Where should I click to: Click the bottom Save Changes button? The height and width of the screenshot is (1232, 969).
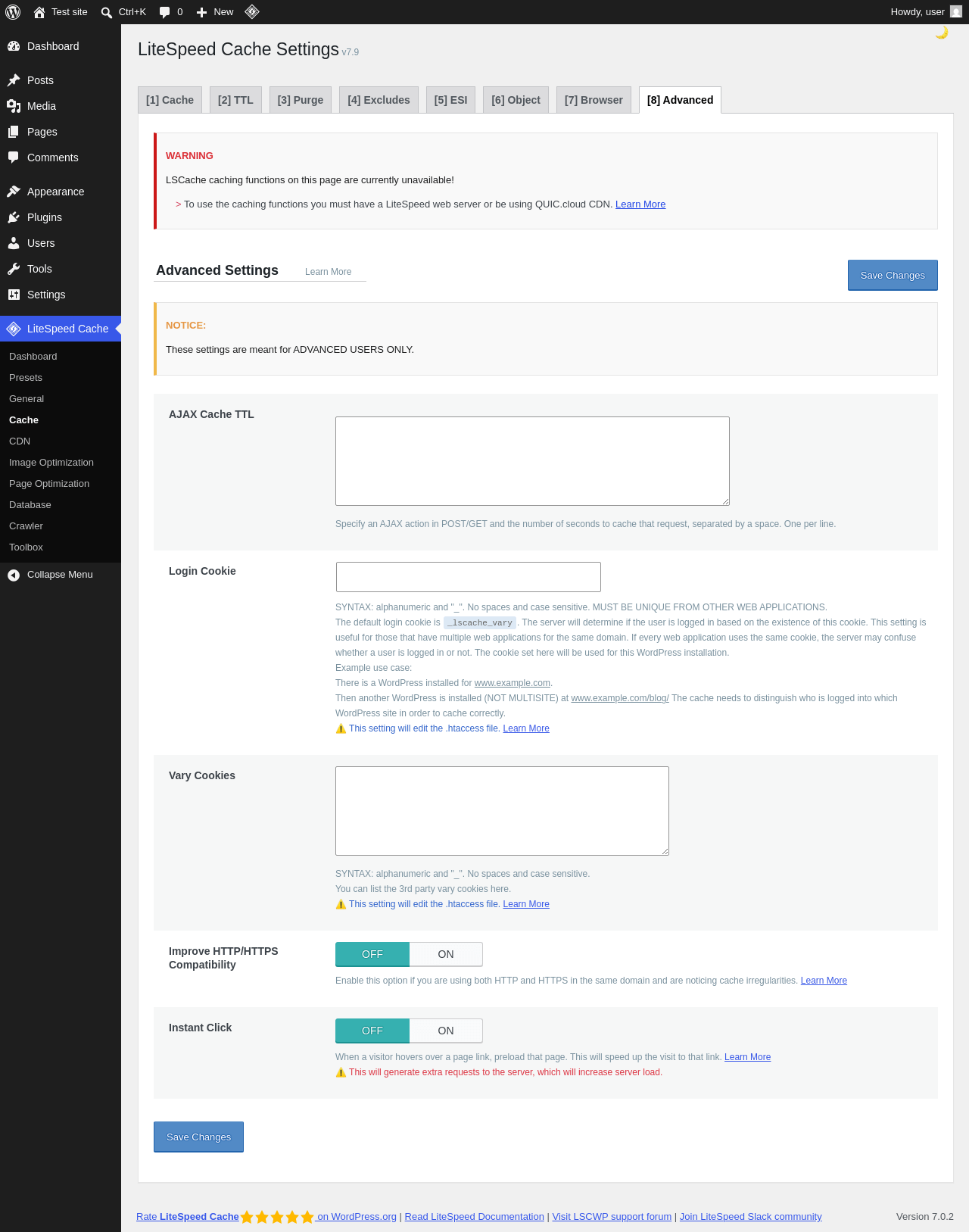coord(198,1137)
